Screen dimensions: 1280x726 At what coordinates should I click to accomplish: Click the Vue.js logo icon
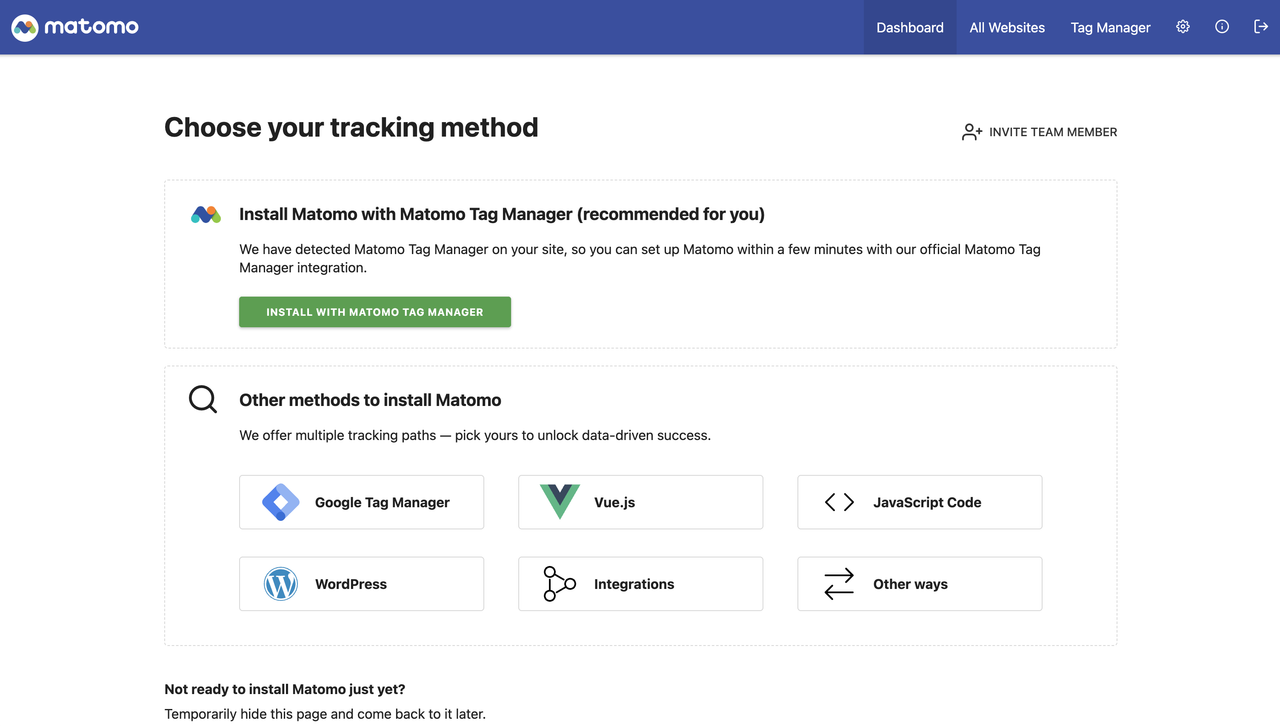click(559, 502)
